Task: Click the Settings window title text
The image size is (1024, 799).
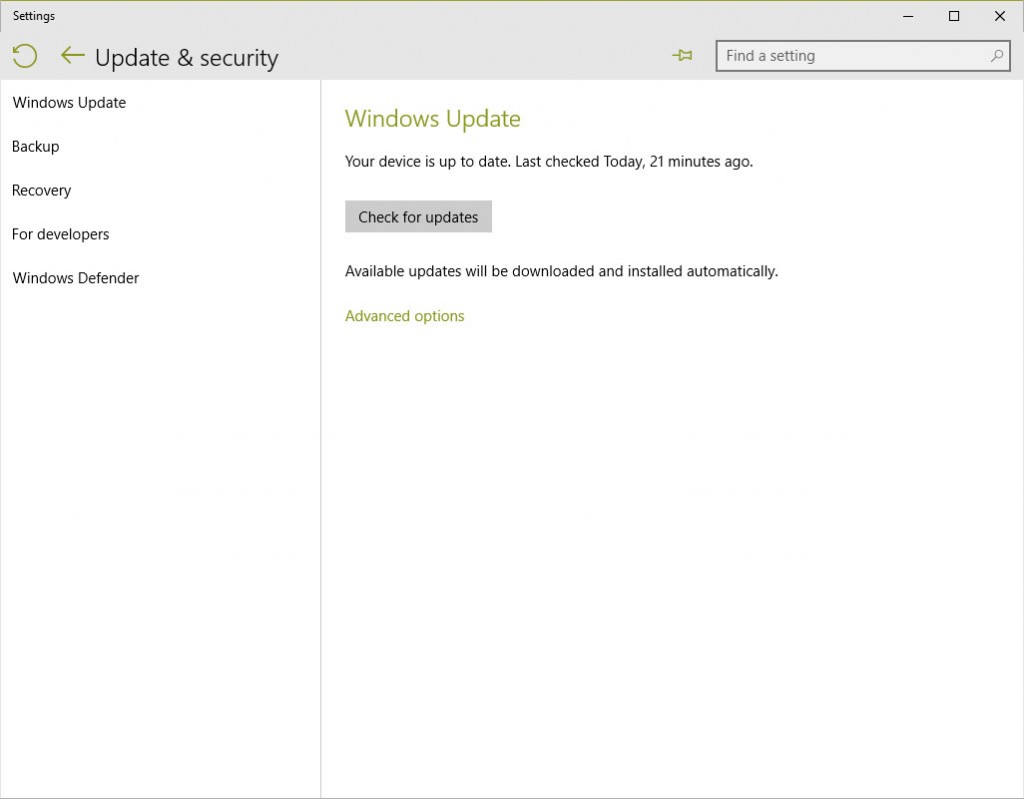Action: pos(34,16)
